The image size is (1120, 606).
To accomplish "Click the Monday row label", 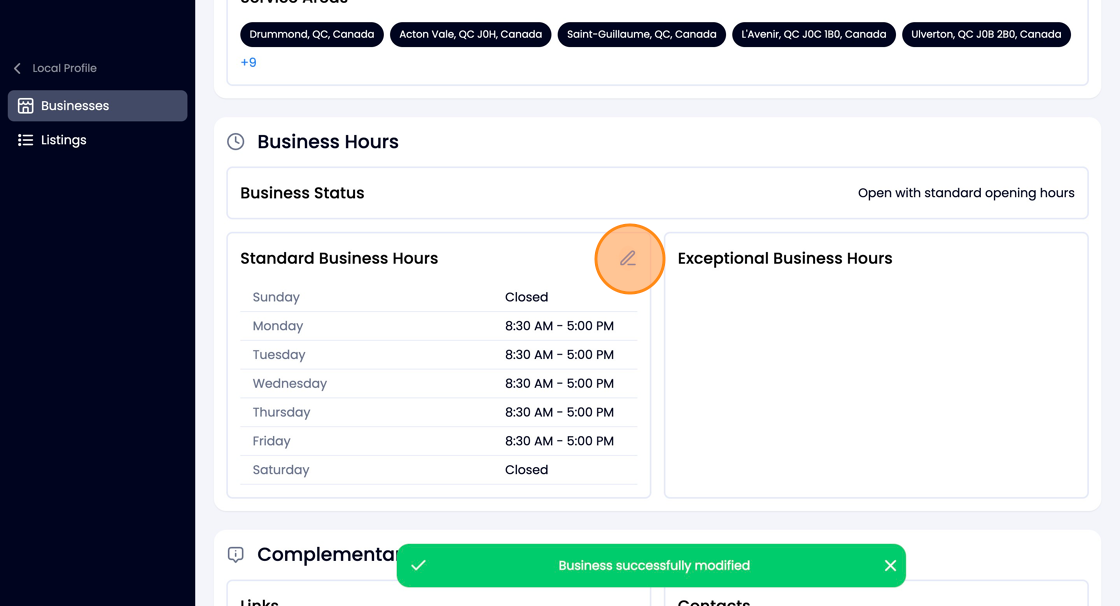I will [278, 326].
